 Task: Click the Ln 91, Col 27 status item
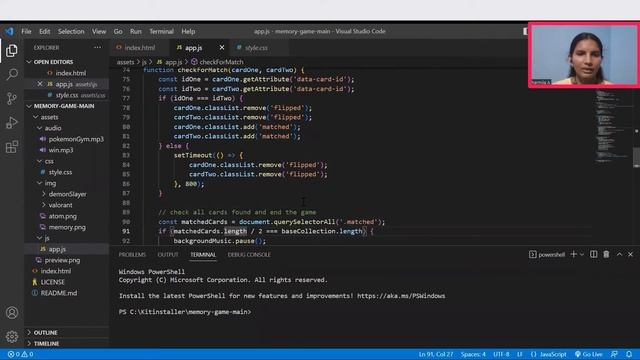[x=436, y=354]
